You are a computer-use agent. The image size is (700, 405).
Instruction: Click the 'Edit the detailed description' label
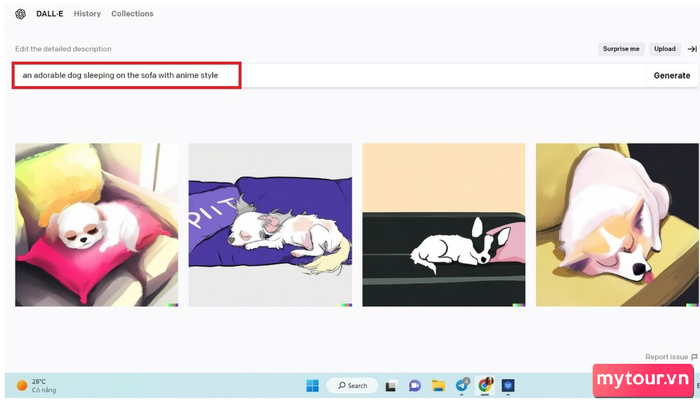coord(63,49)
